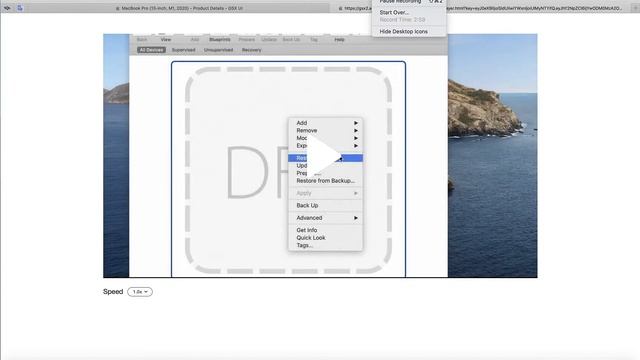This screenshot has width=640, height=360.
Task: Click Tag in the Configurator toolbar
Action: [x=314, y=40]
